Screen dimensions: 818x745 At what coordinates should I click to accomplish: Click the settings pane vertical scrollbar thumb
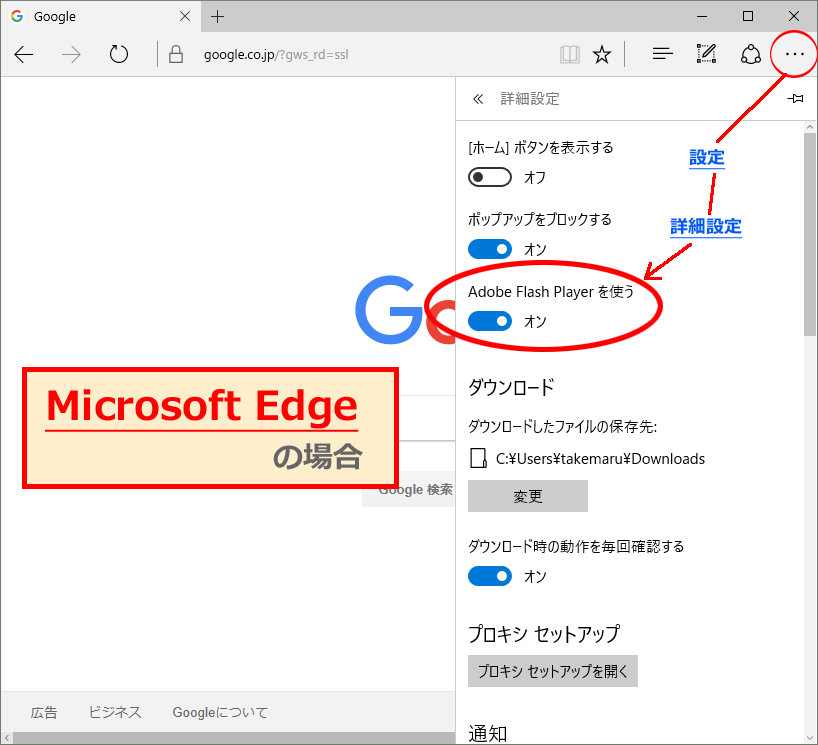[x=810, y=233]
